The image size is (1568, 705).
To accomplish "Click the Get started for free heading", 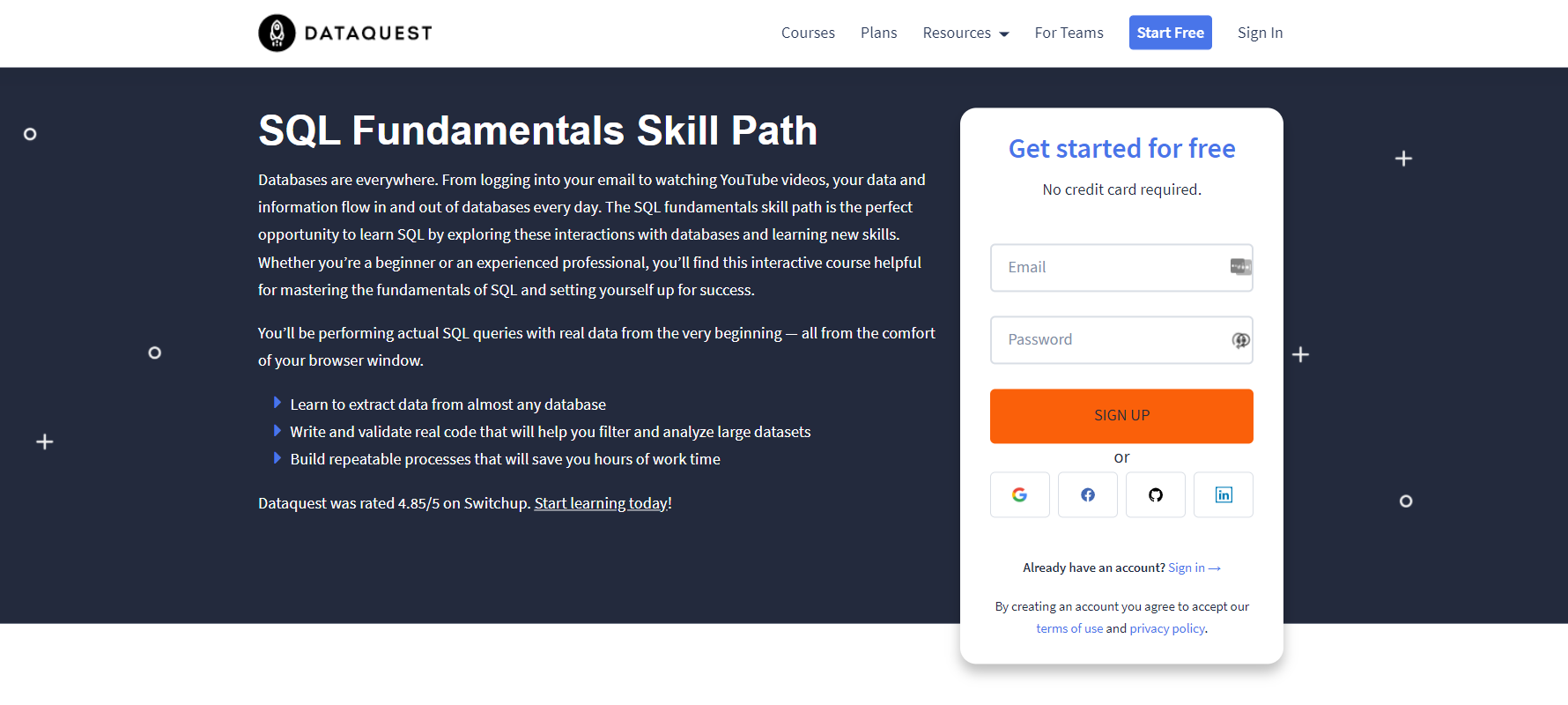I will tap(1121, 149).
